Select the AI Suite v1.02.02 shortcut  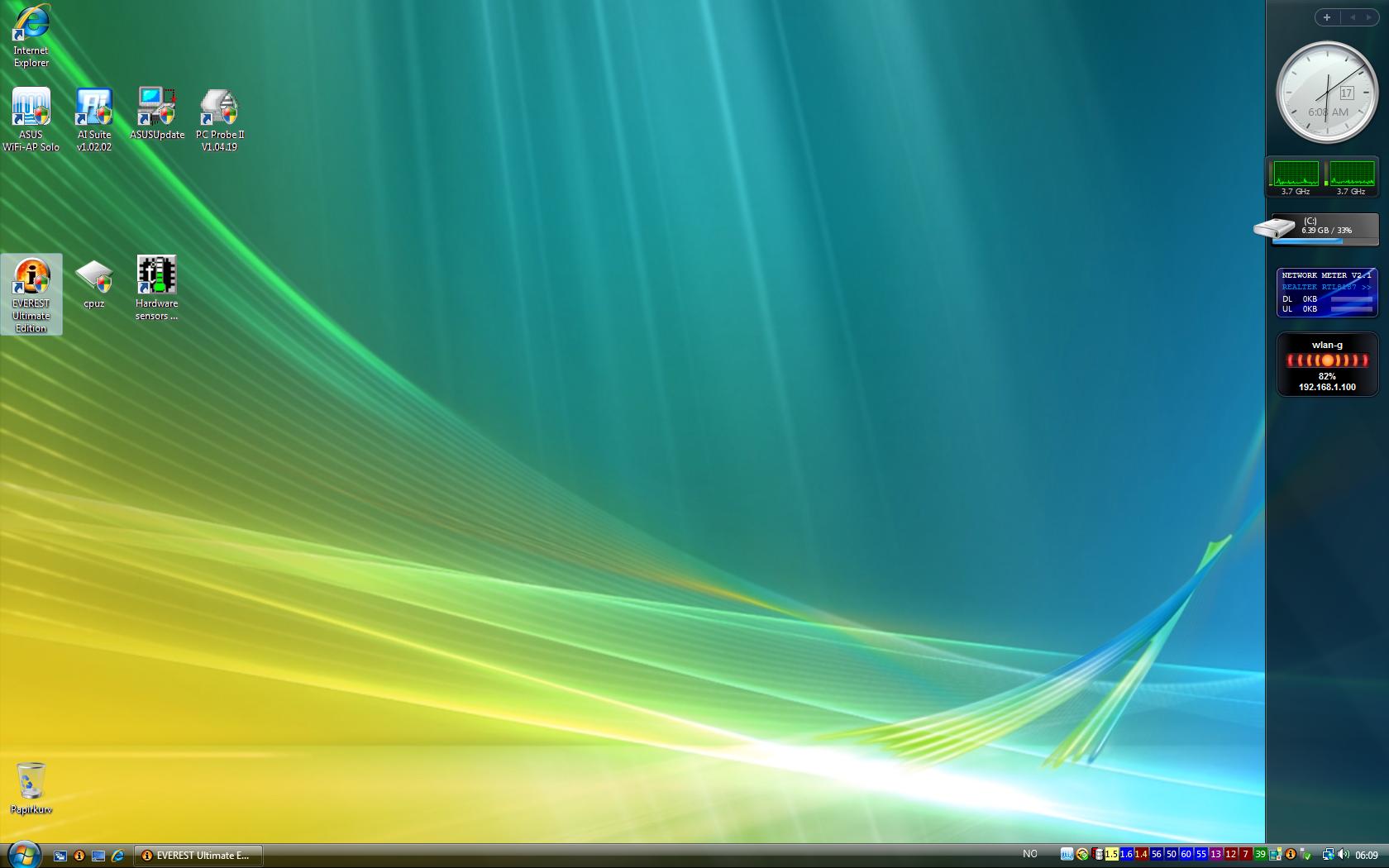tap(93, 121)
